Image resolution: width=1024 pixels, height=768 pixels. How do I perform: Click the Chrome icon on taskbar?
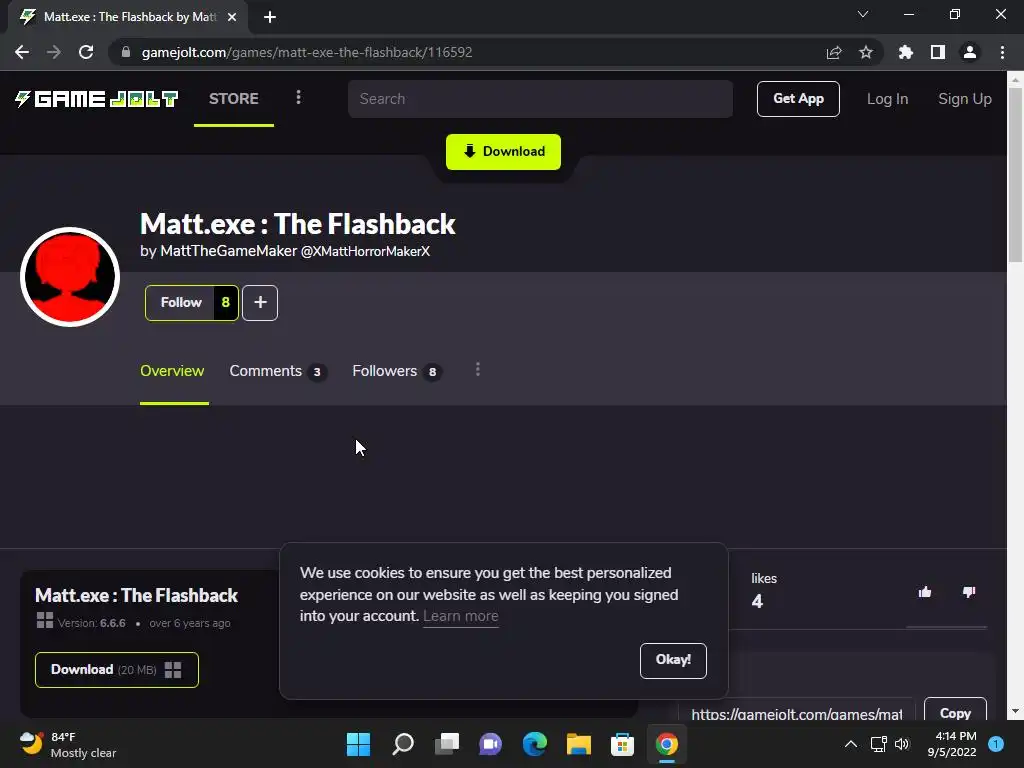point(667,744)
